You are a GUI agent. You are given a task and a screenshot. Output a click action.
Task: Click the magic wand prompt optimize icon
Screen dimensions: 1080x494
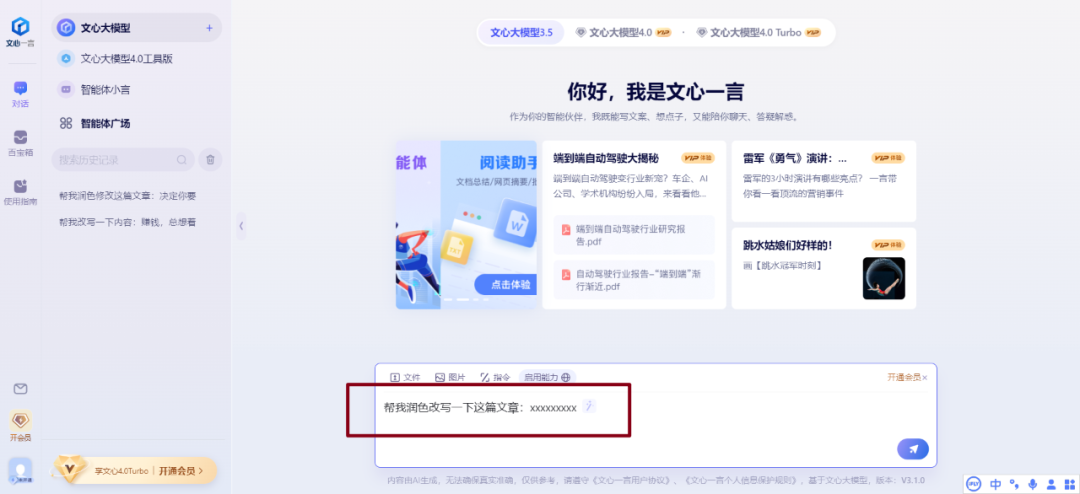click(589, 406)
